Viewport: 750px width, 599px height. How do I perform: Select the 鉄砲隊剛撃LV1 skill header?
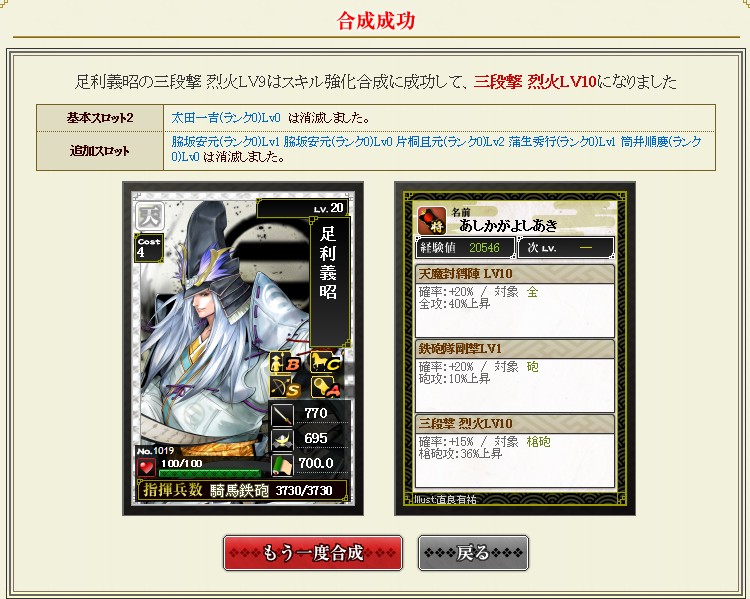pos(515,349)
